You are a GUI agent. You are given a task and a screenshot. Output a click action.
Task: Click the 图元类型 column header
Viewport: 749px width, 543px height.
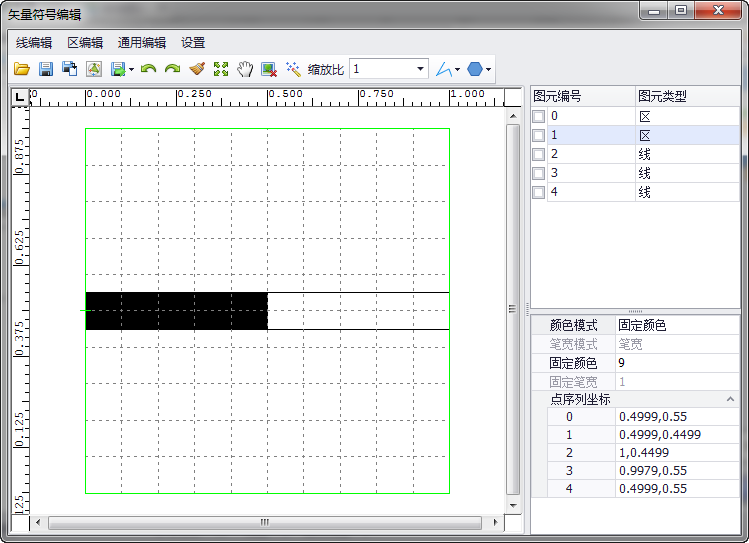[662, 96]
